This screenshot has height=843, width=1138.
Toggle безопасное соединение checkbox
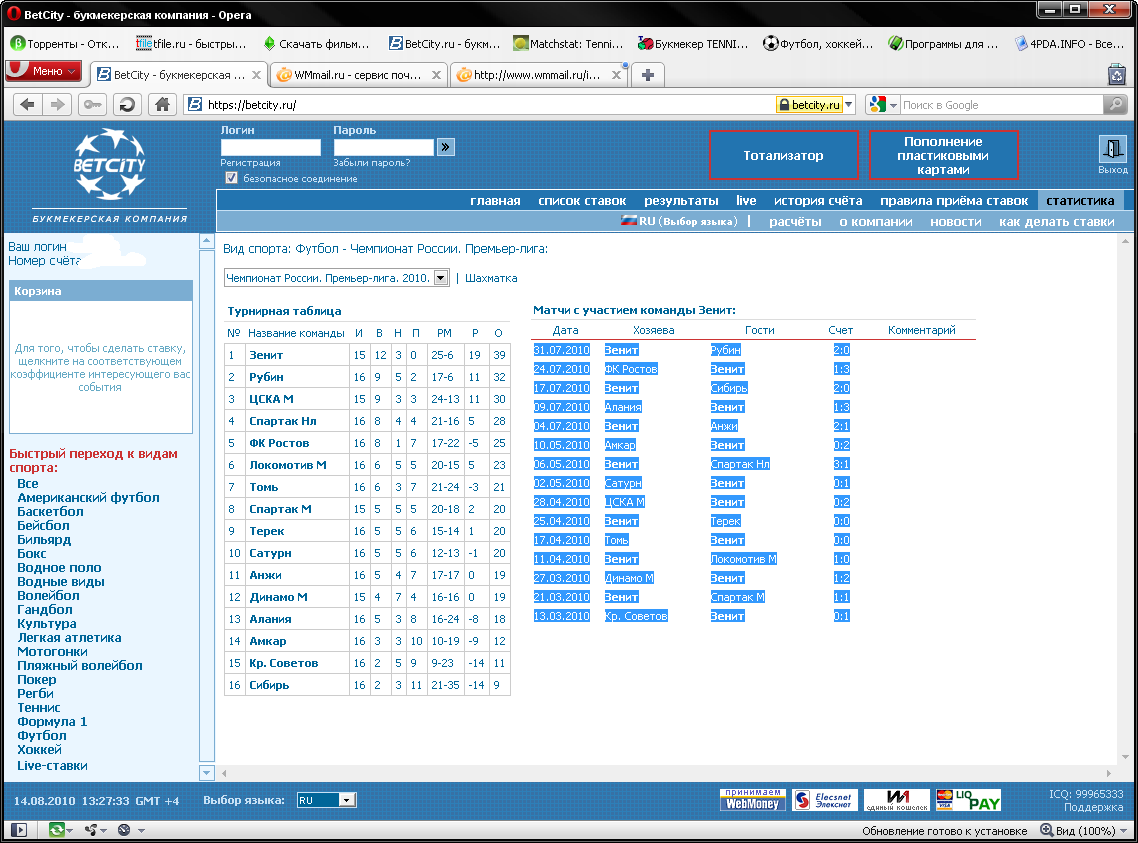[232, 178]
